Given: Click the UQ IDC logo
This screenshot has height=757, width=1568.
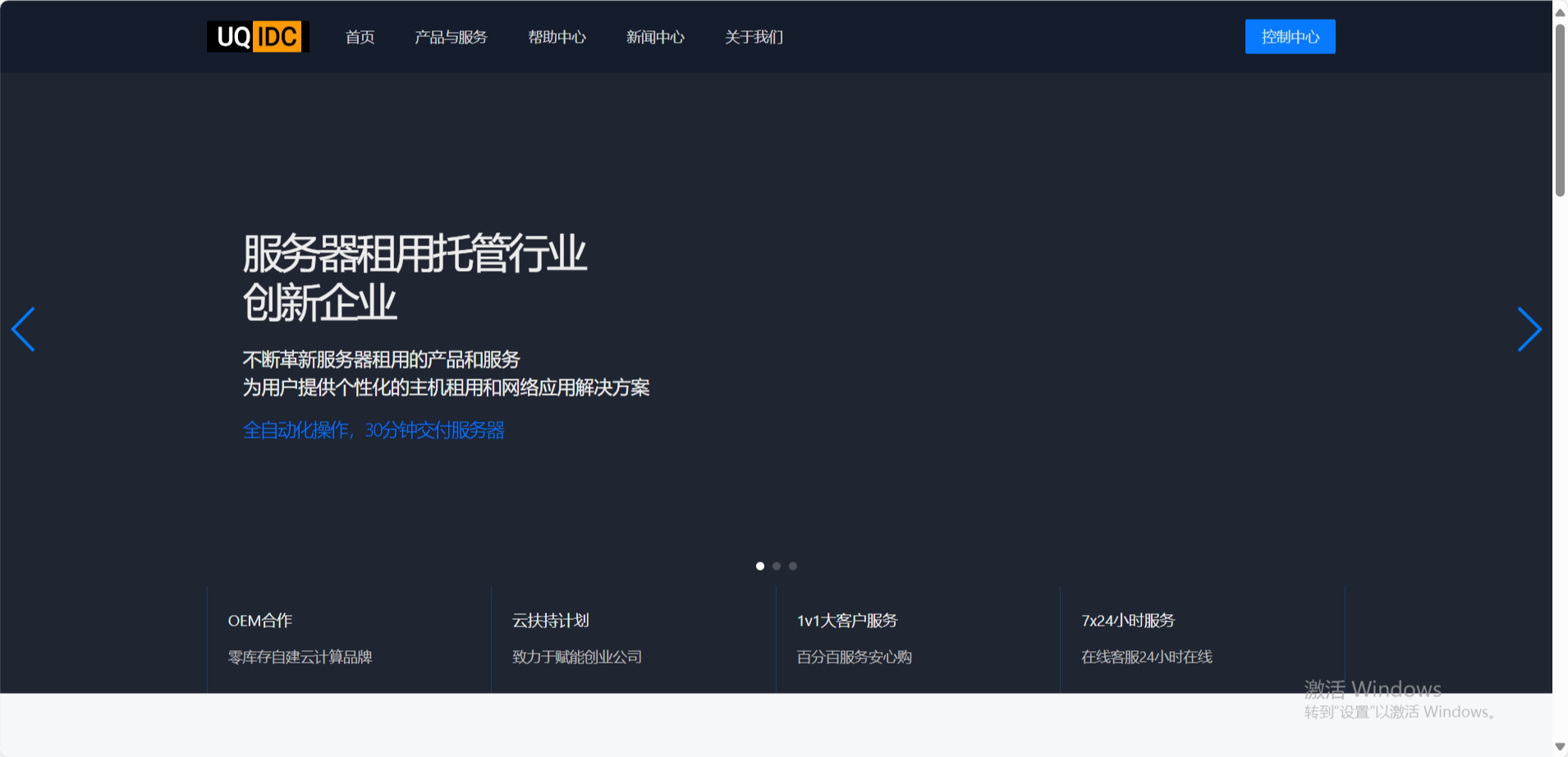Looking at the screenshot, I should [x=257, y=37].
